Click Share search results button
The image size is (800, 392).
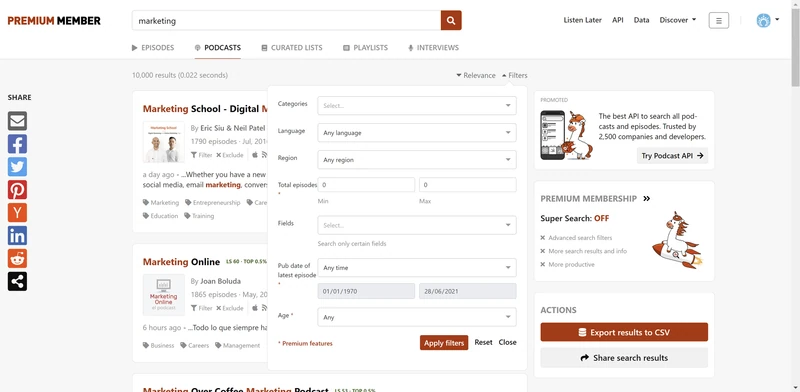(x=624, y=358)
